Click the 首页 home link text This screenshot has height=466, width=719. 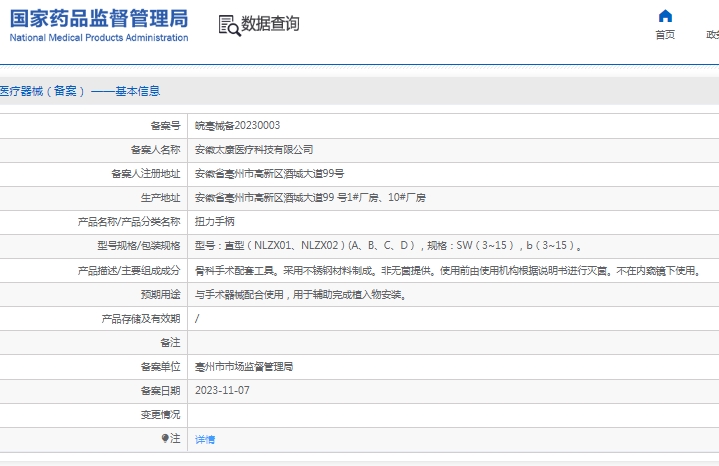(x=665, y=35)
